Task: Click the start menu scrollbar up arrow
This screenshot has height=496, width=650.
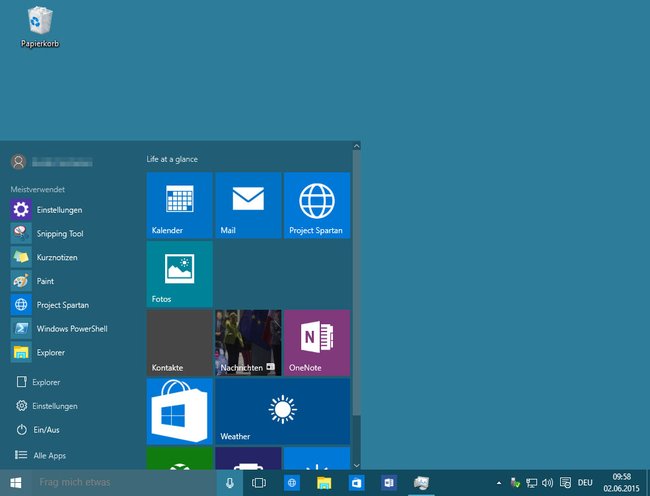Action: point(357,146)
